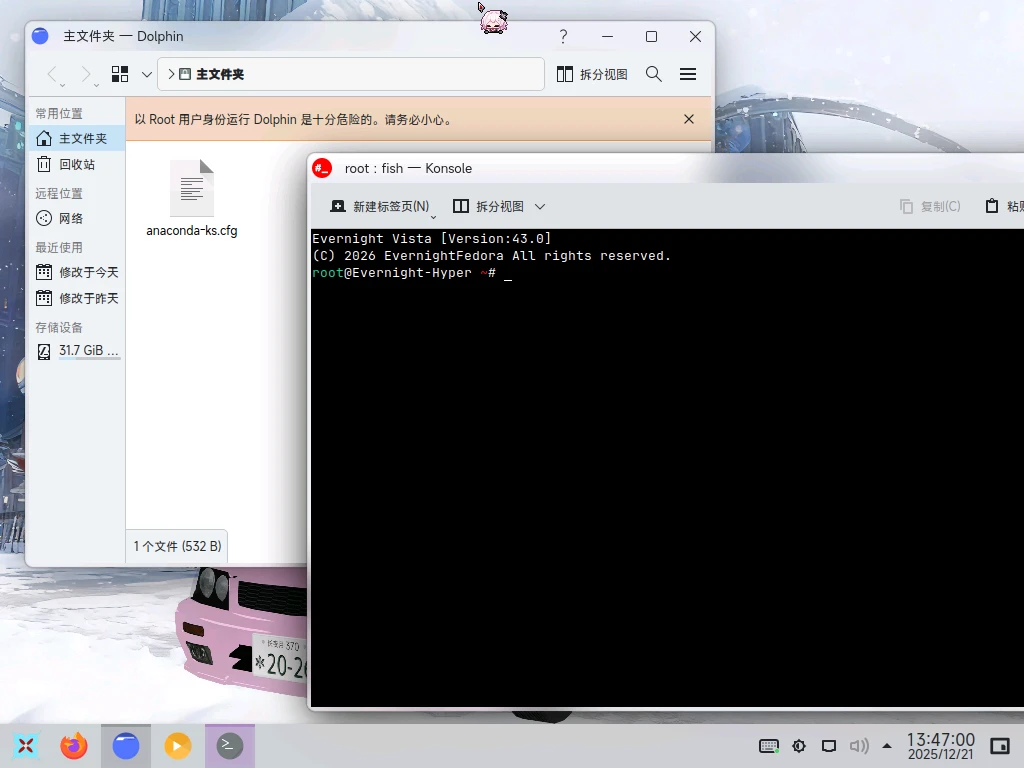Open the application launcher on taskbar
This screenshot has height=768, width=1024.
coord(25,746)
